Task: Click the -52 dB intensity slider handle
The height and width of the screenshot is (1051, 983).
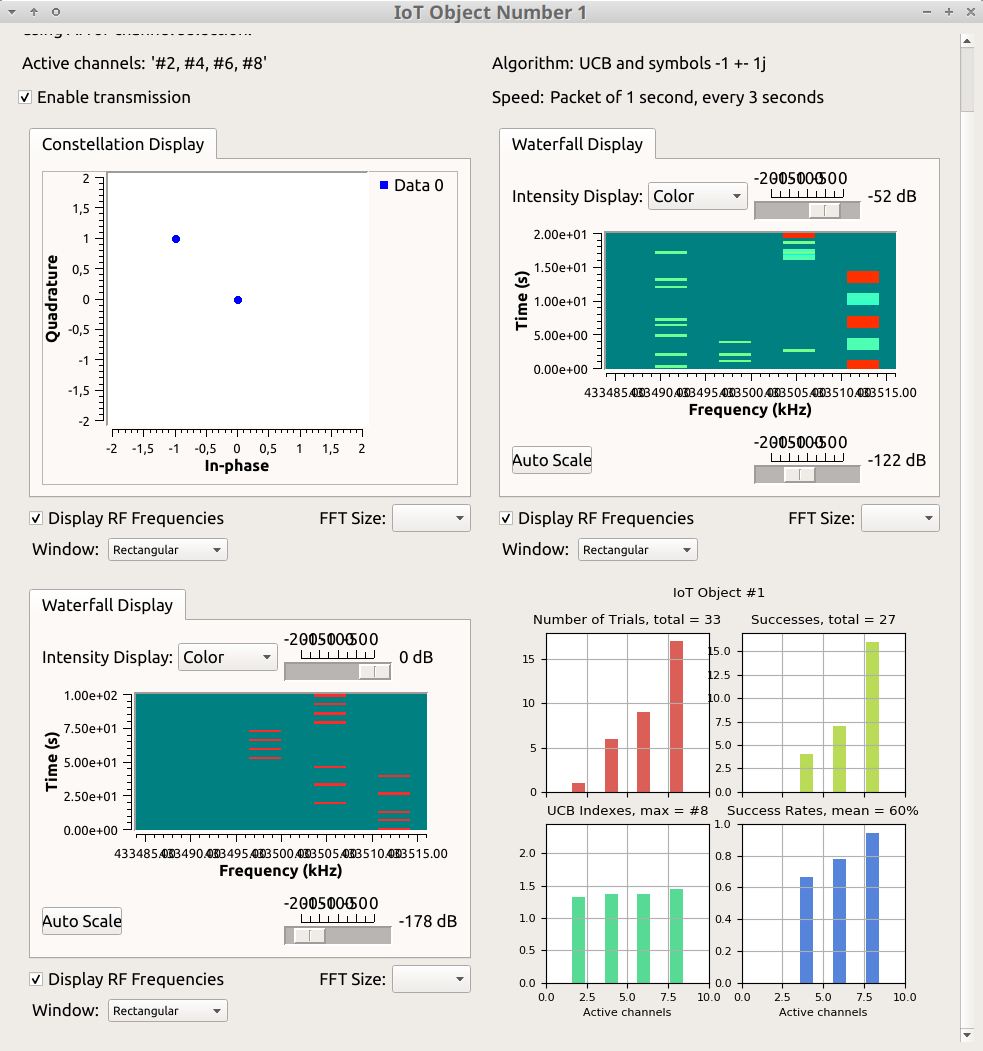Action: 824,210
